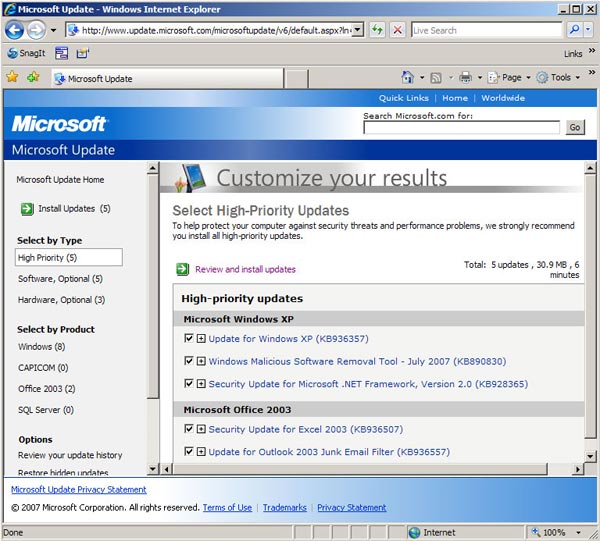Click the Search Microsoft.com input field
Viewport: 600px width, 541px height.
461,127
